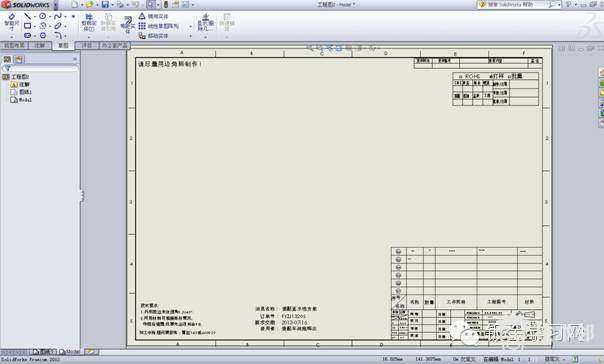This screenshot has height=364, width=604.
Task: Select the Arc sketch tool
Action: pyautogui.click(x=43, y=26)
